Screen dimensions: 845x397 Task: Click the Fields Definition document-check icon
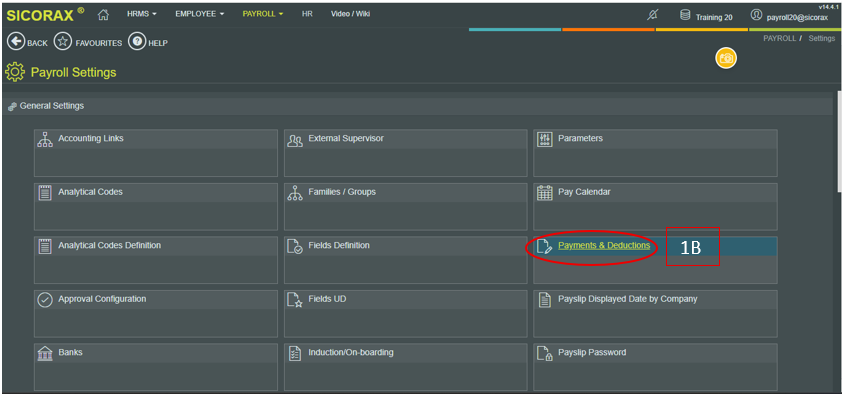click(x=295, y=246)
